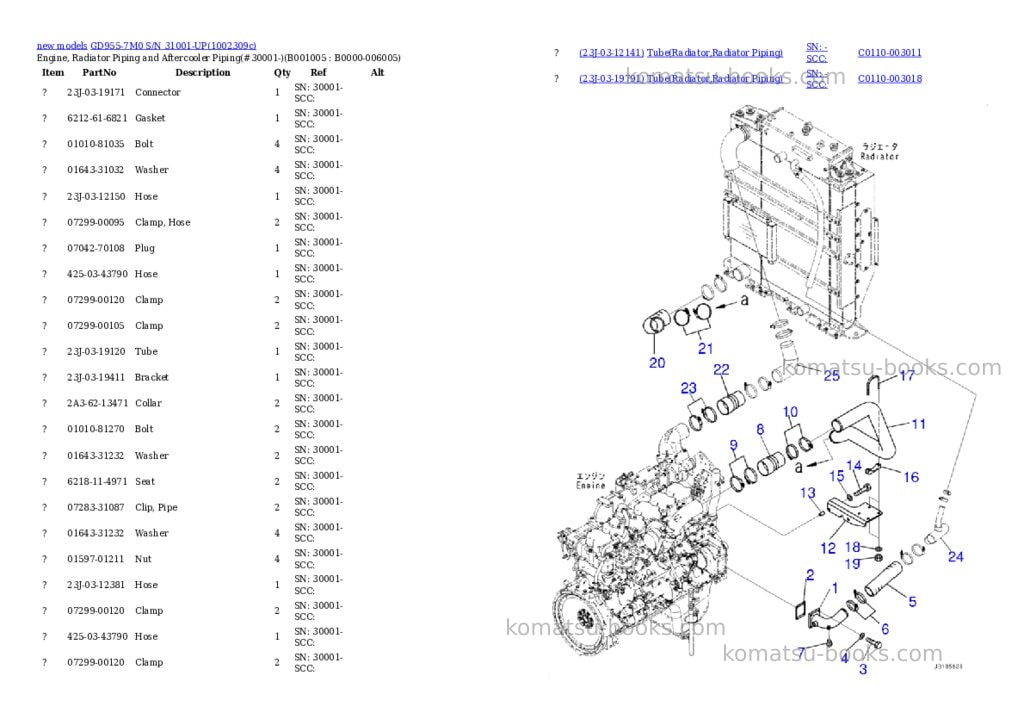Follow the C0110-003011 link

[x=889, y=53]
